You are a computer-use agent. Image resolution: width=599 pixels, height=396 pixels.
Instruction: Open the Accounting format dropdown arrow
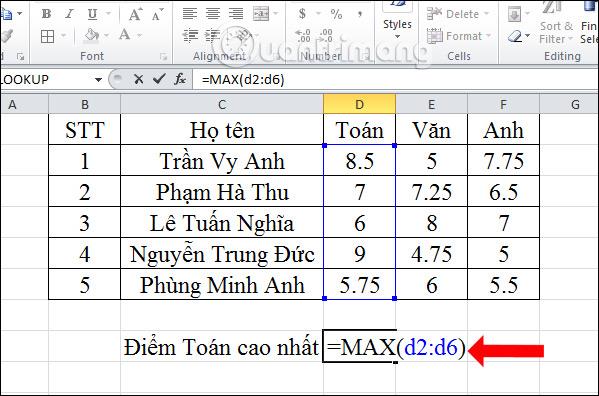(318, 14)
